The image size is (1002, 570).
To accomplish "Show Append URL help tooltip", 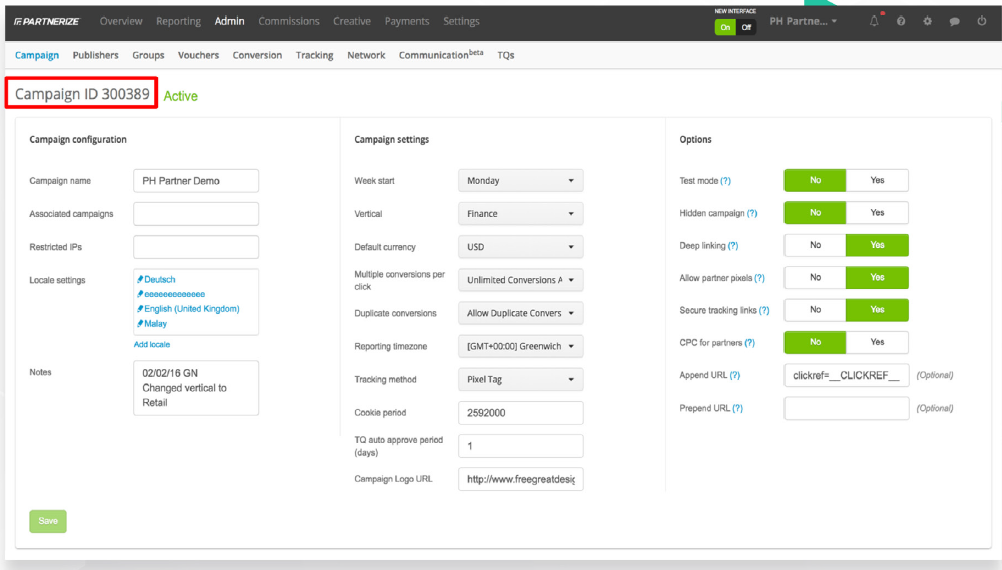I will click(734, 375).
